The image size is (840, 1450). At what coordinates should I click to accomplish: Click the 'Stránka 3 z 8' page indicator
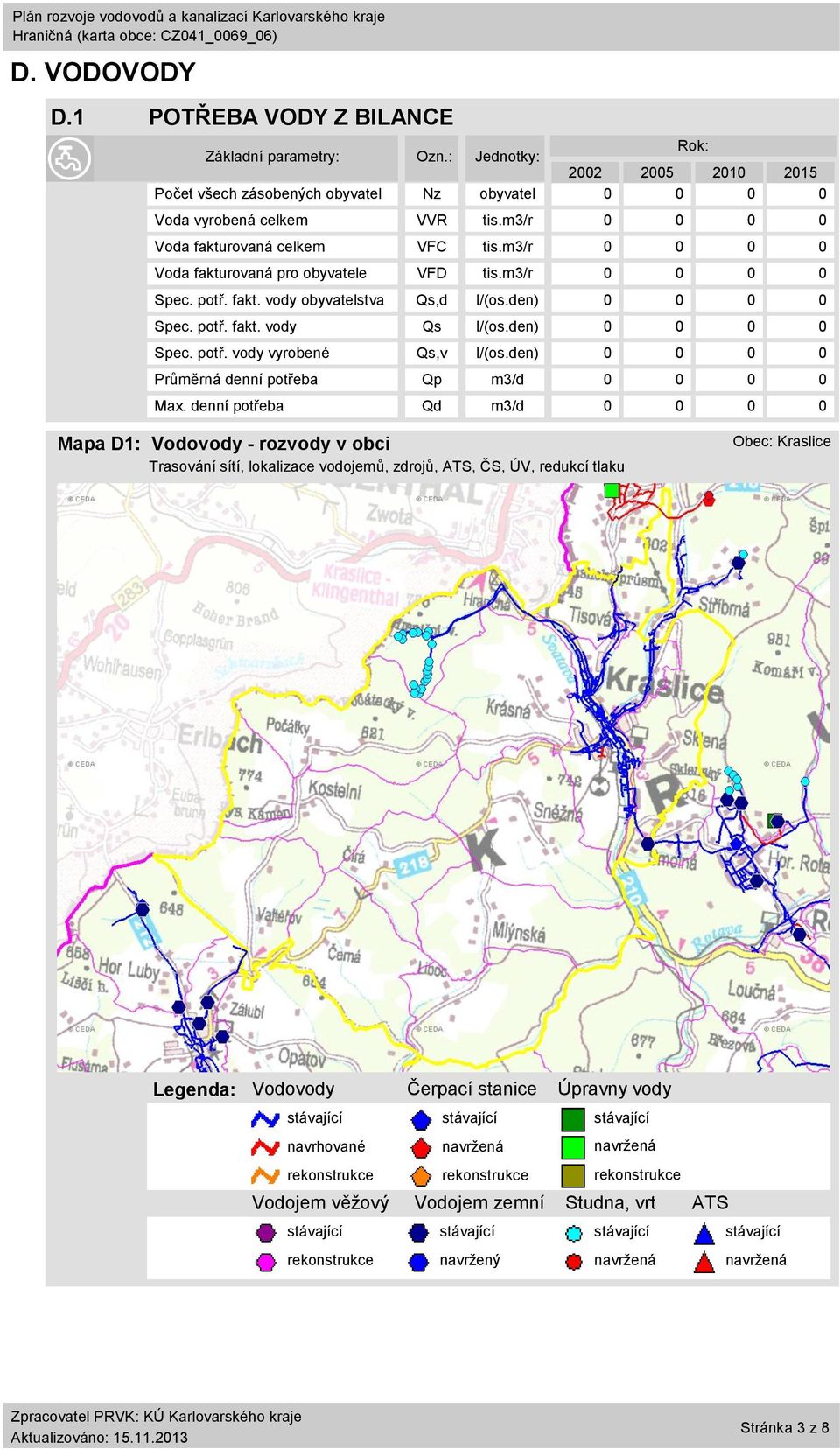[784, 1427]
